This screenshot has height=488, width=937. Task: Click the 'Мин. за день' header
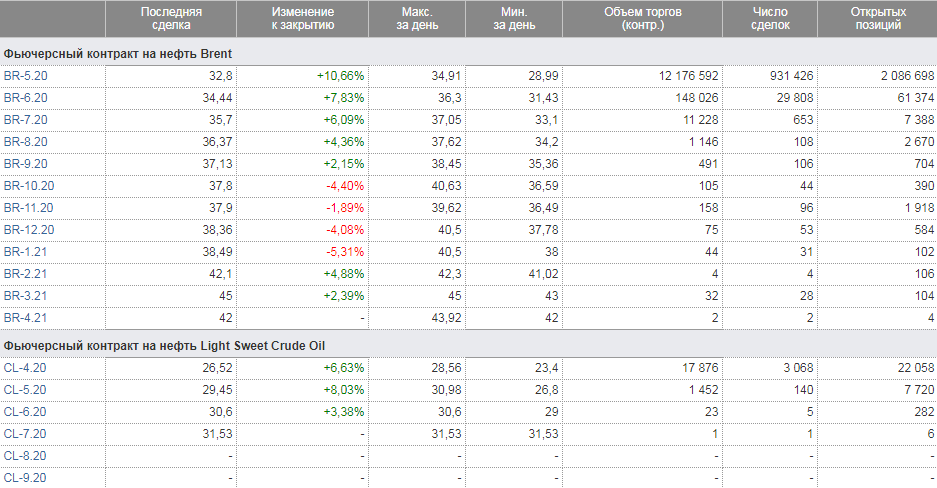(x=514, y=18)
